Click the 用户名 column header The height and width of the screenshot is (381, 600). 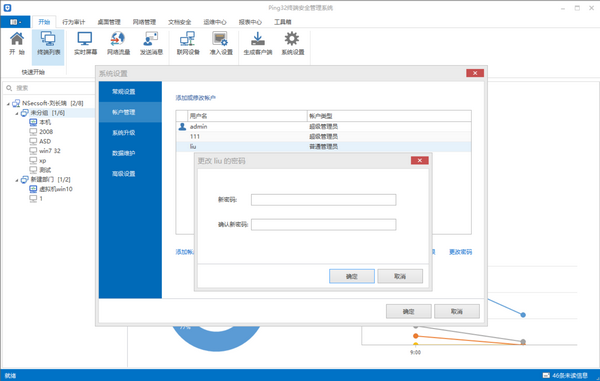pyautogui.click(x=247, y=116)
